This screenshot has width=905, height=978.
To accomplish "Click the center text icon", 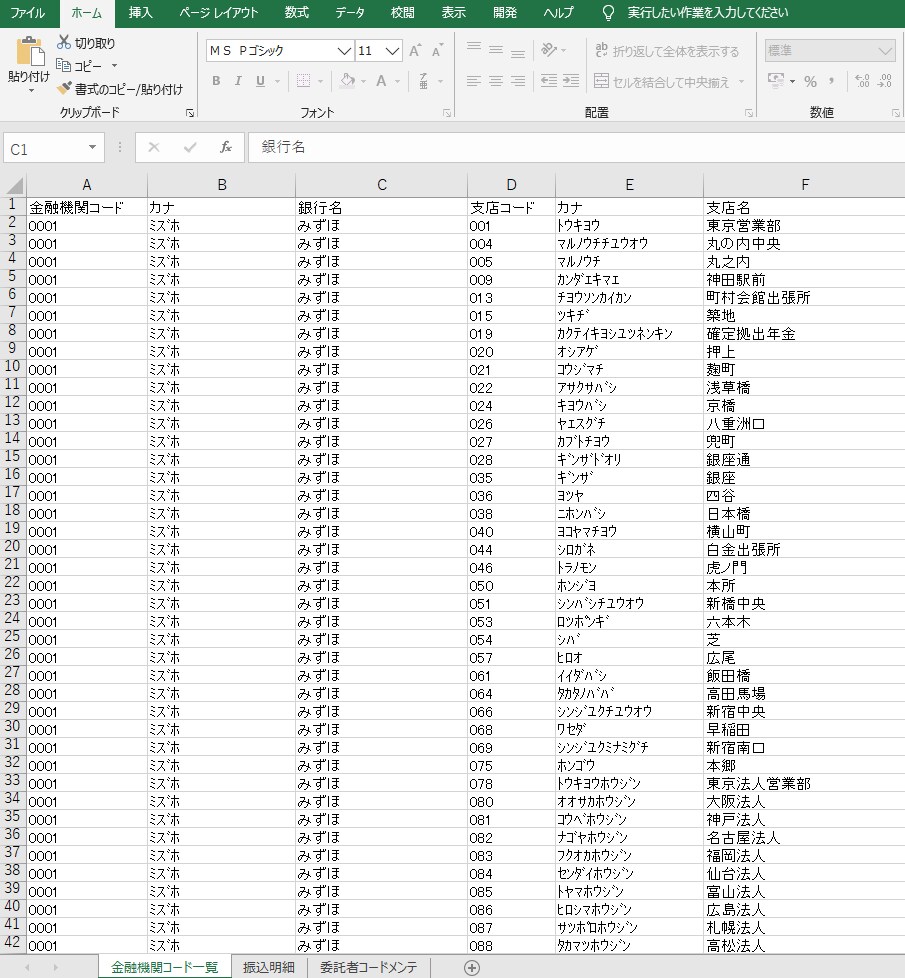I will [496, 81].
